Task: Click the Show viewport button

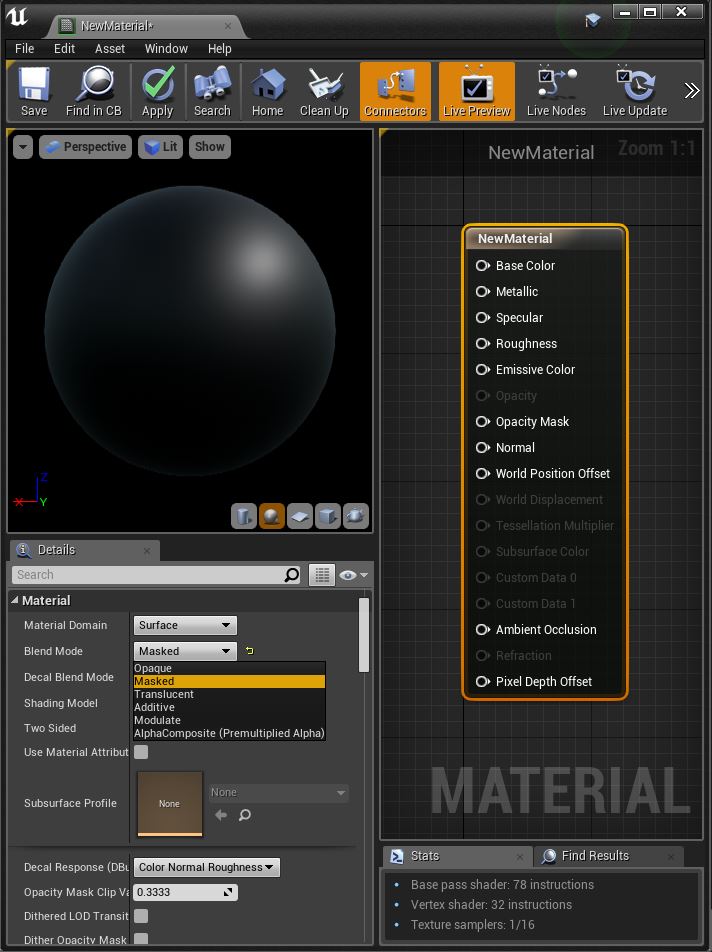Action: coord(210,147)
